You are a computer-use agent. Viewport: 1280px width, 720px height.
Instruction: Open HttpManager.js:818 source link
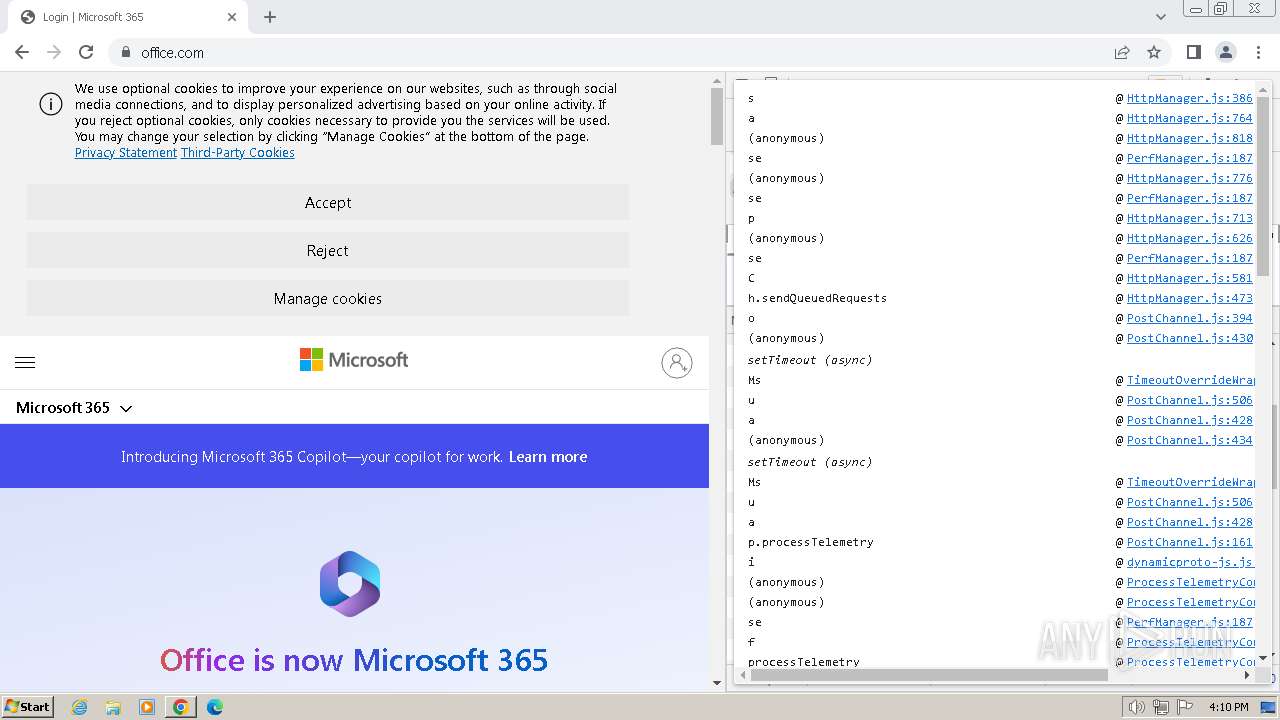coord(1189,138)
